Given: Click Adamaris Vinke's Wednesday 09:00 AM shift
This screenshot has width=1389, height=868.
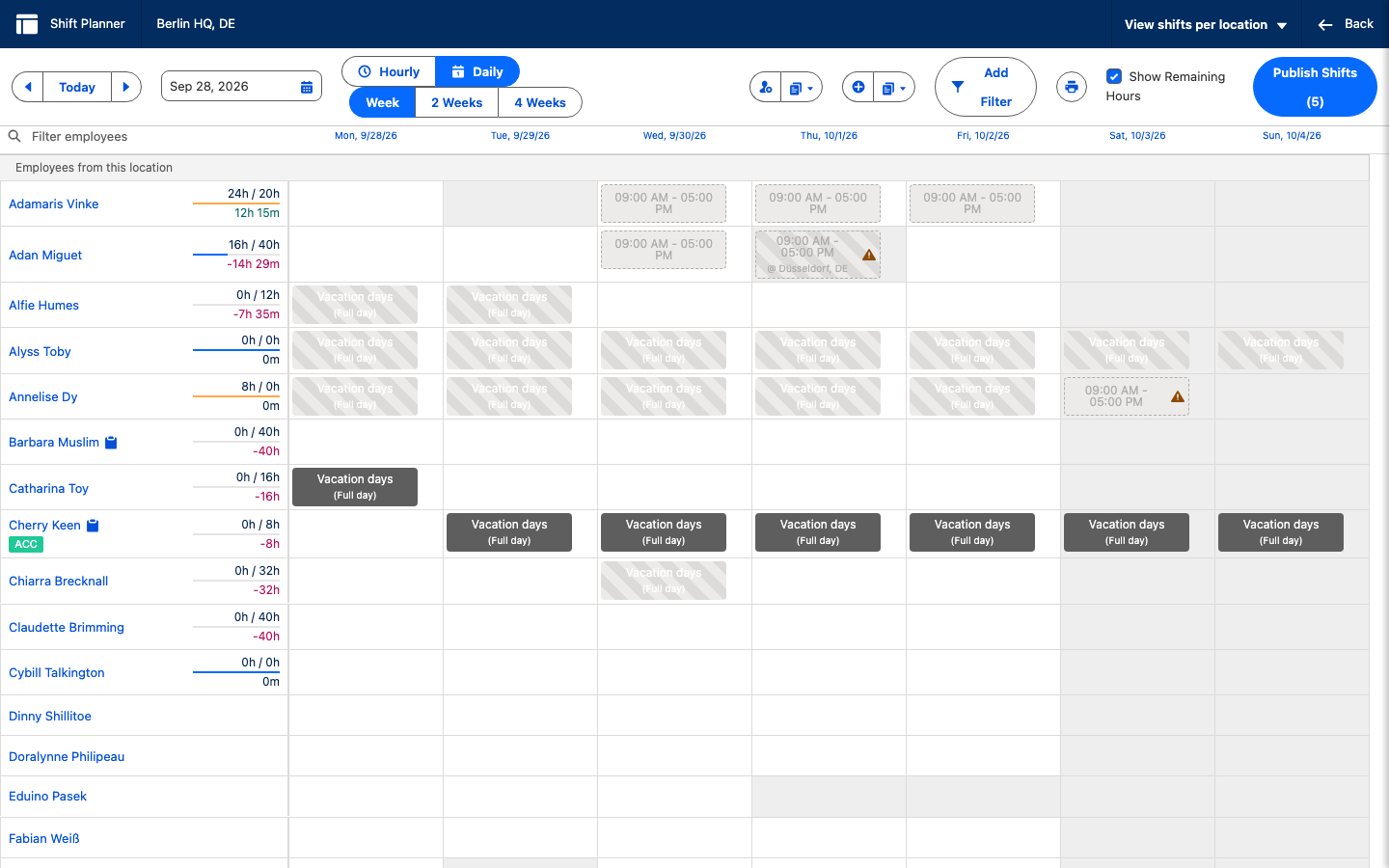Looking at the screenshot, I should [664, 203].
